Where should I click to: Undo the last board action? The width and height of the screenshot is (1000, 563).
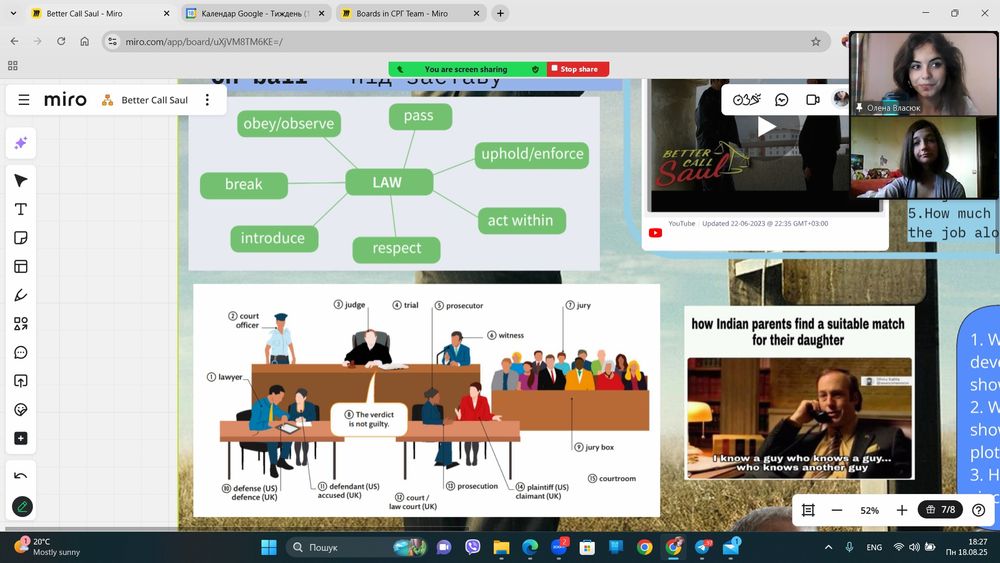(x=20, y=476)
